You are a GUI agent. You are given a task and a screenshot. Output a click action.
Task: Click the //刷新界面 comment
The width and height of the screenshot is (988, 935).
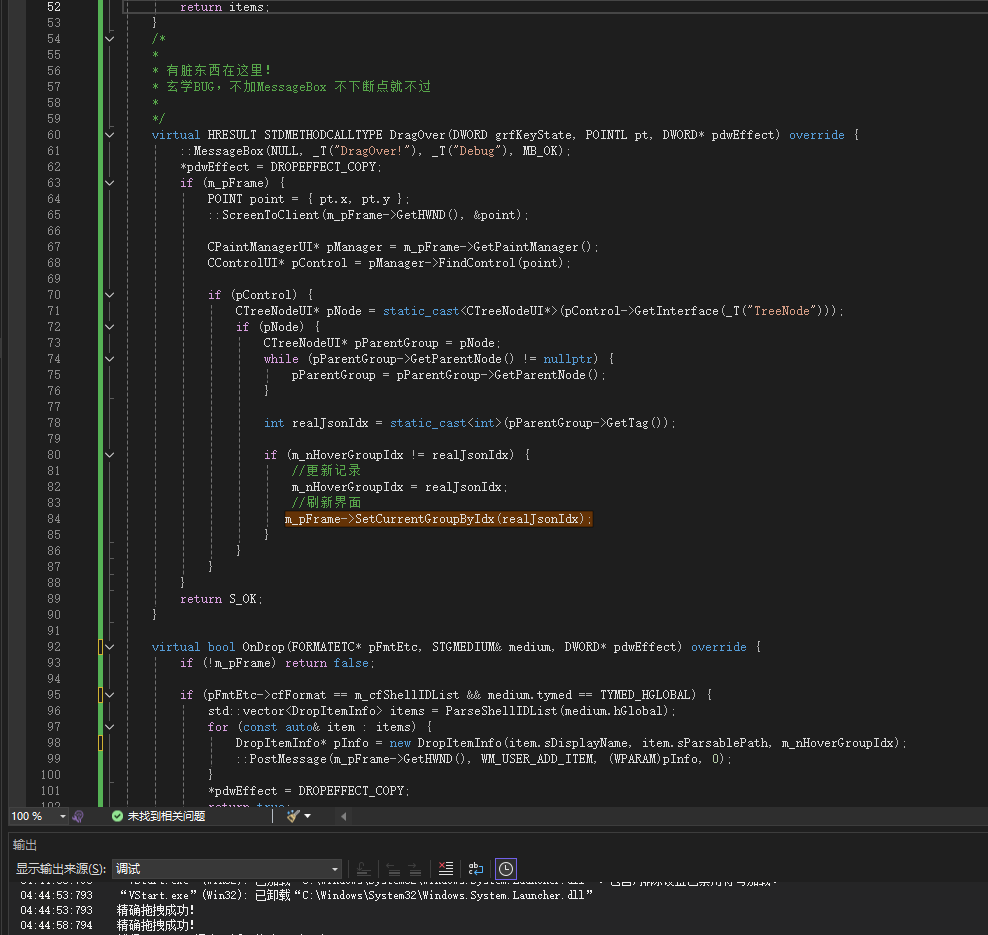click(x=326, y=503)
